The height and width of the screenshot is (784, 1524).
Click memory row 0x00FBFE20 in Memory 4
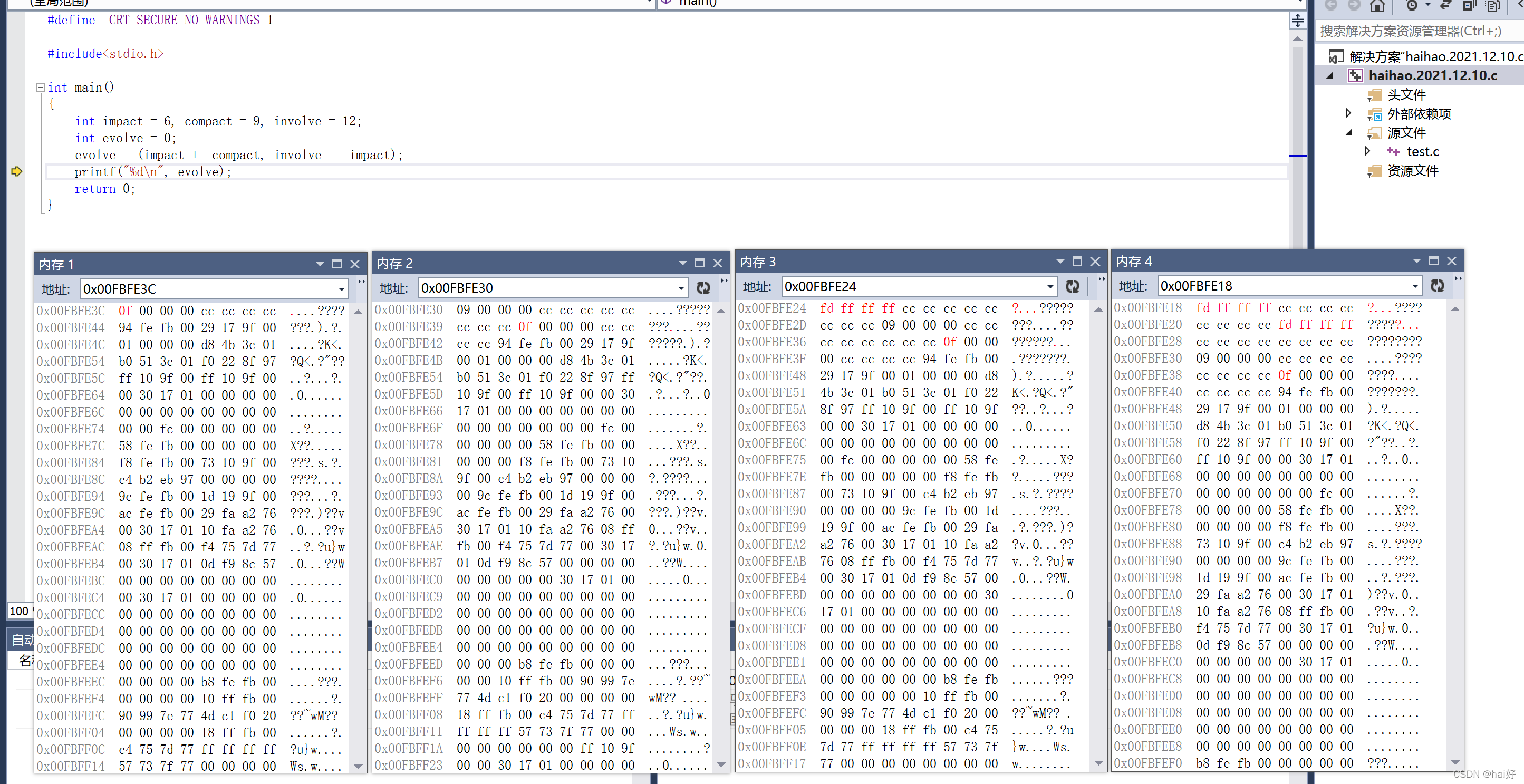[x=1267, y=325]
